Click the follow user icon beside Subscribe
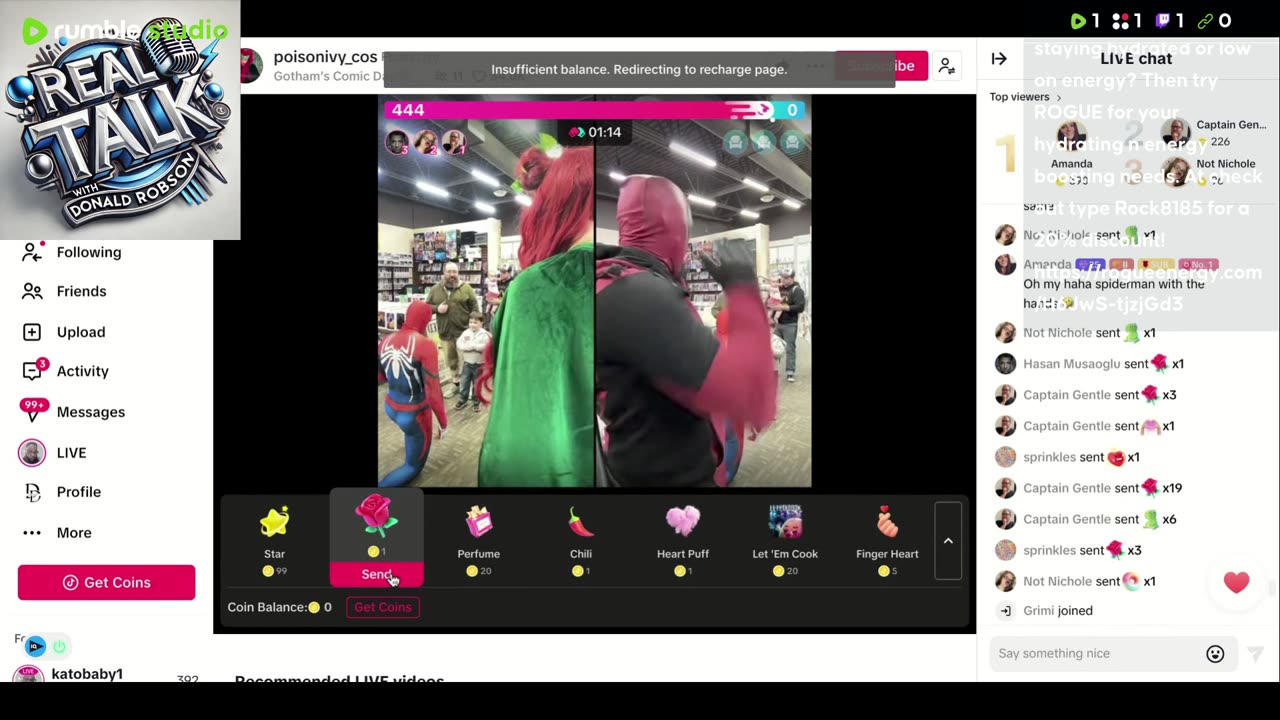The width and height of the screenshot is (1280, 720). (946, 67)
